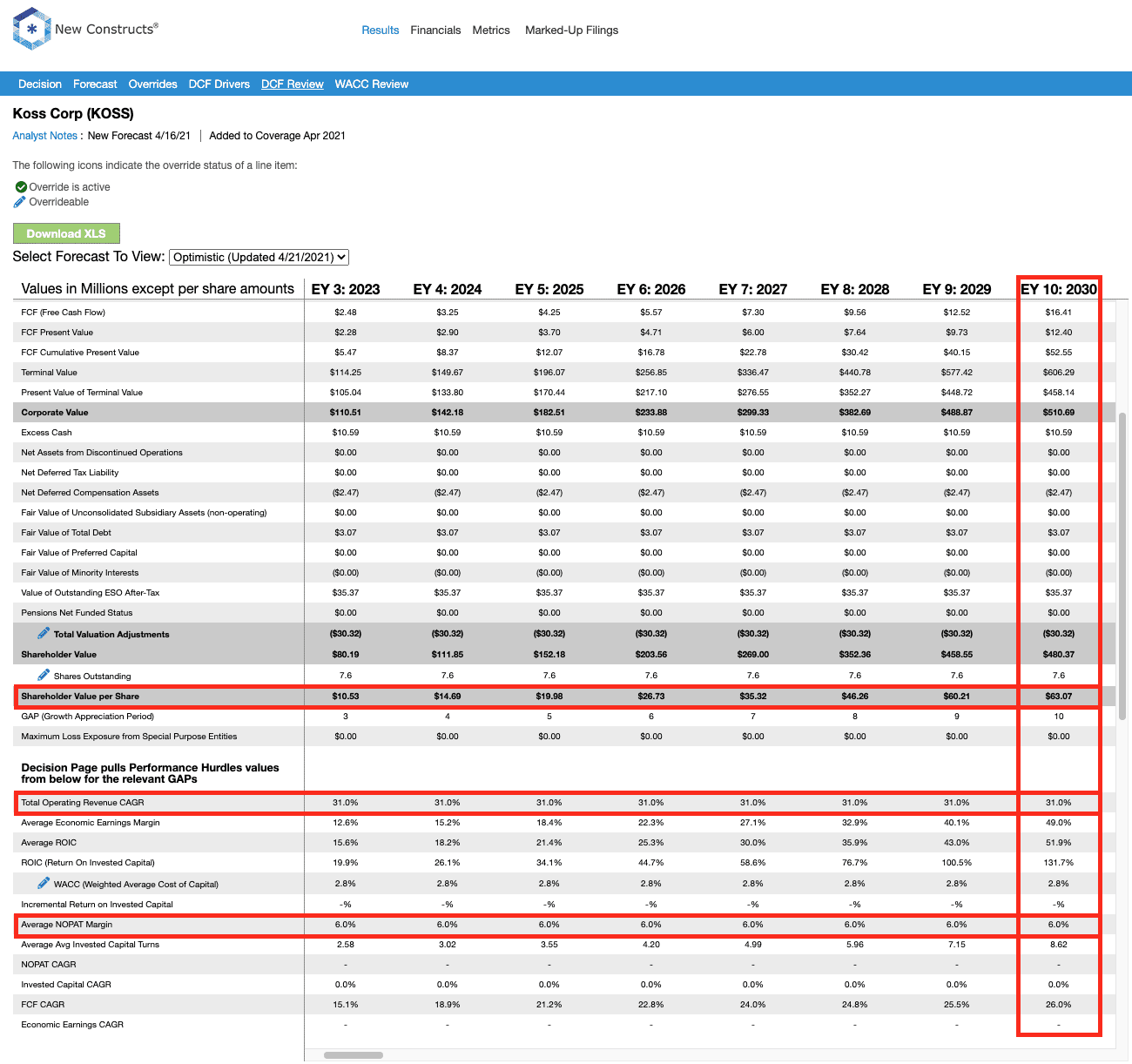
Task: Click the EY 6: 2026 column header
Action: pos(651,289)
